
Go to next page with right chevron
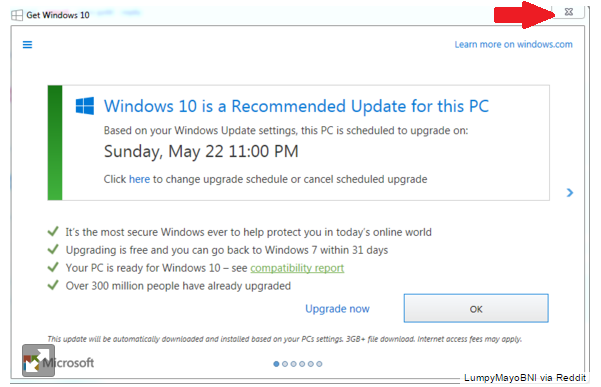click(570, 193)
